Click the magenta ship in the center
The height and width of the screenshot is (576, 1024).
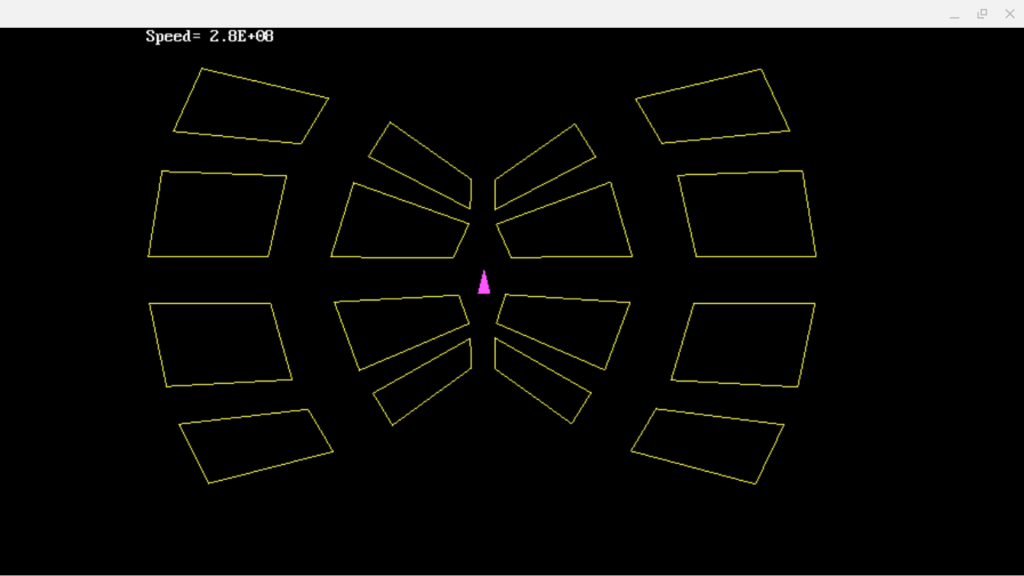(x=484, y=283)
